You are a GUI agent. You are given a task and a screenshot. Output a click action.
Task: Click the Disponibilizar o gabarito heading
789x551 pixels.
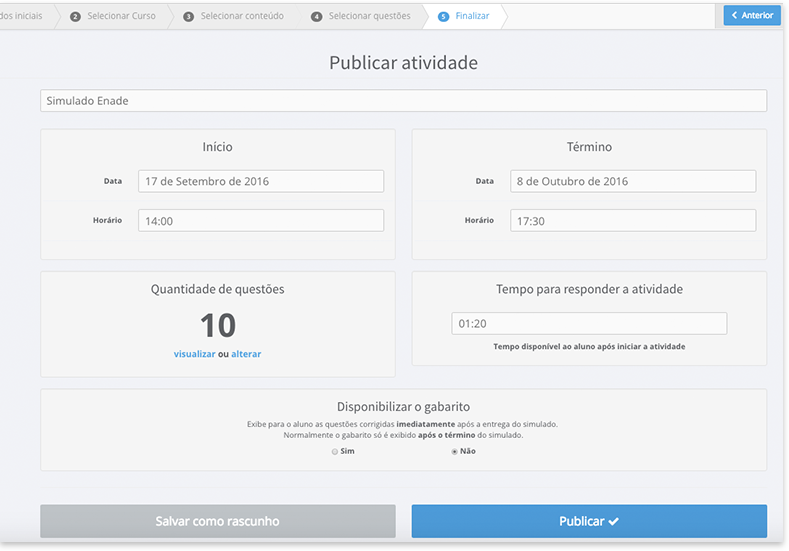point(404,407)
